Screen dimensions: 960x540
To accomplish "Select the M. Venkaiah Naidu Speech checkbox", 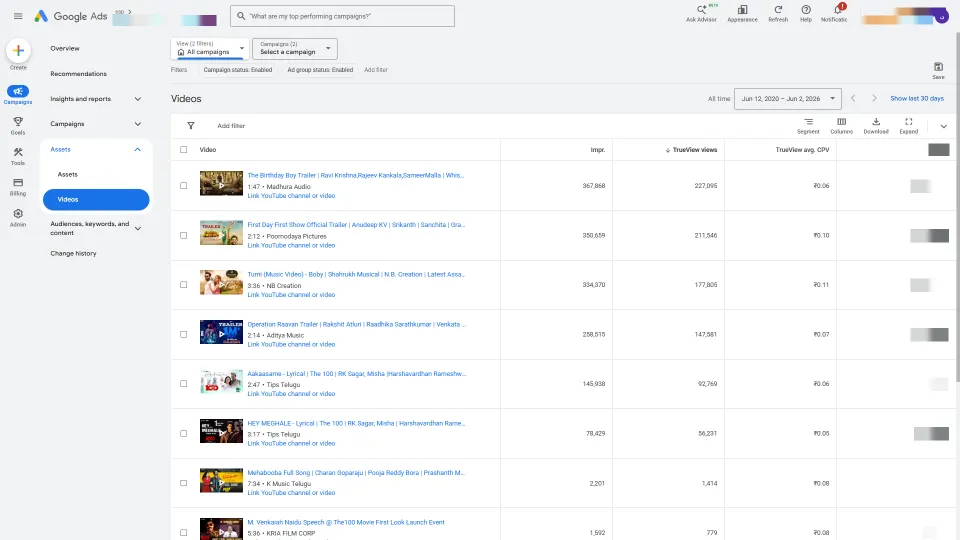I will coord(184,533).
